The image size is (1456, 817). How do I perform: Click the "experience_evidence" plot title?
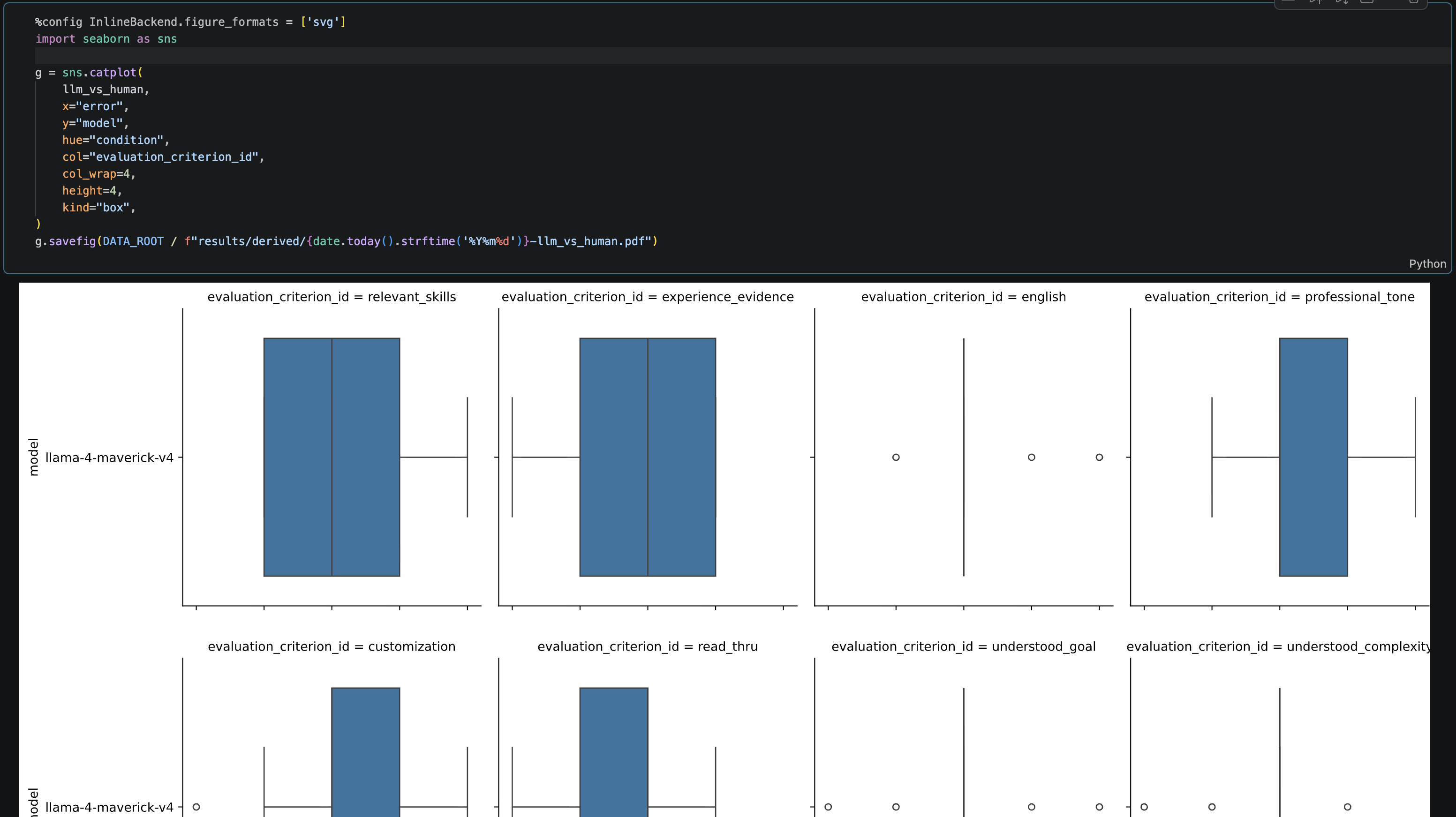[x=648, y=297]
